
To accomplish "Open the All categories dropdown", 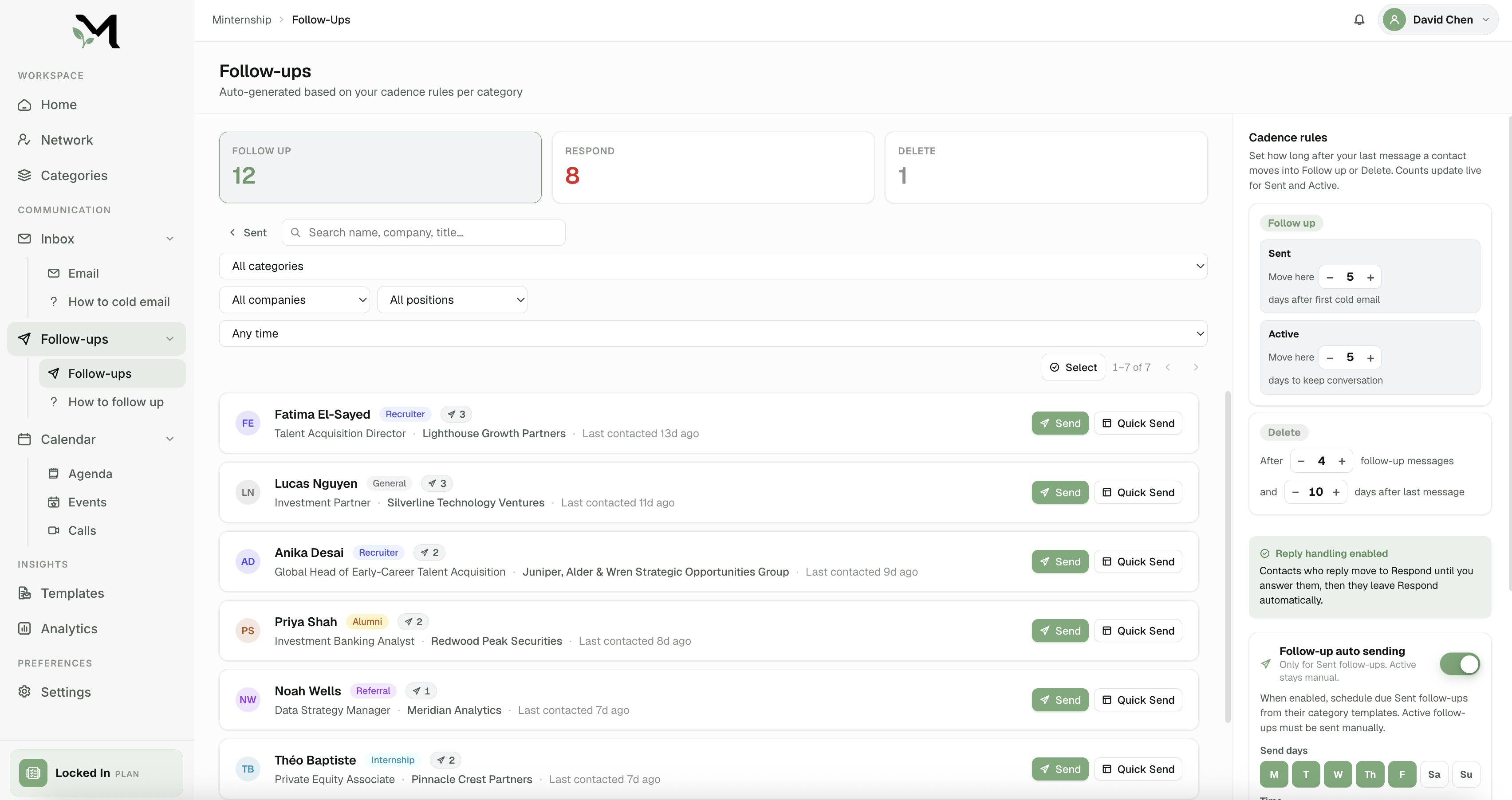I will pyautogui.click(x=713, y=266).
